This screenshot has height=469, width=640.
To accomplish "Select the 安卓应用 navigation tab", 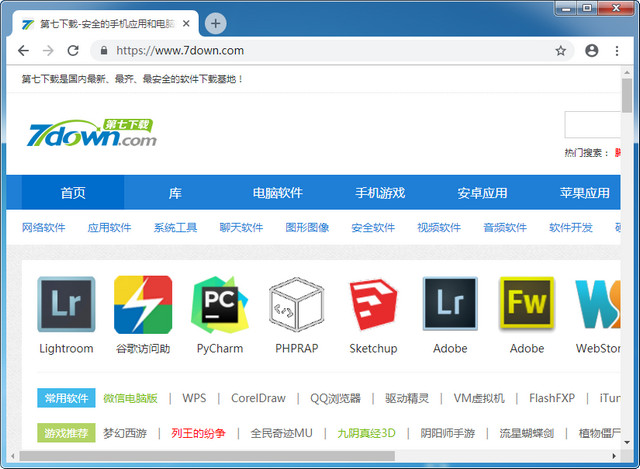I will [482, 193].
